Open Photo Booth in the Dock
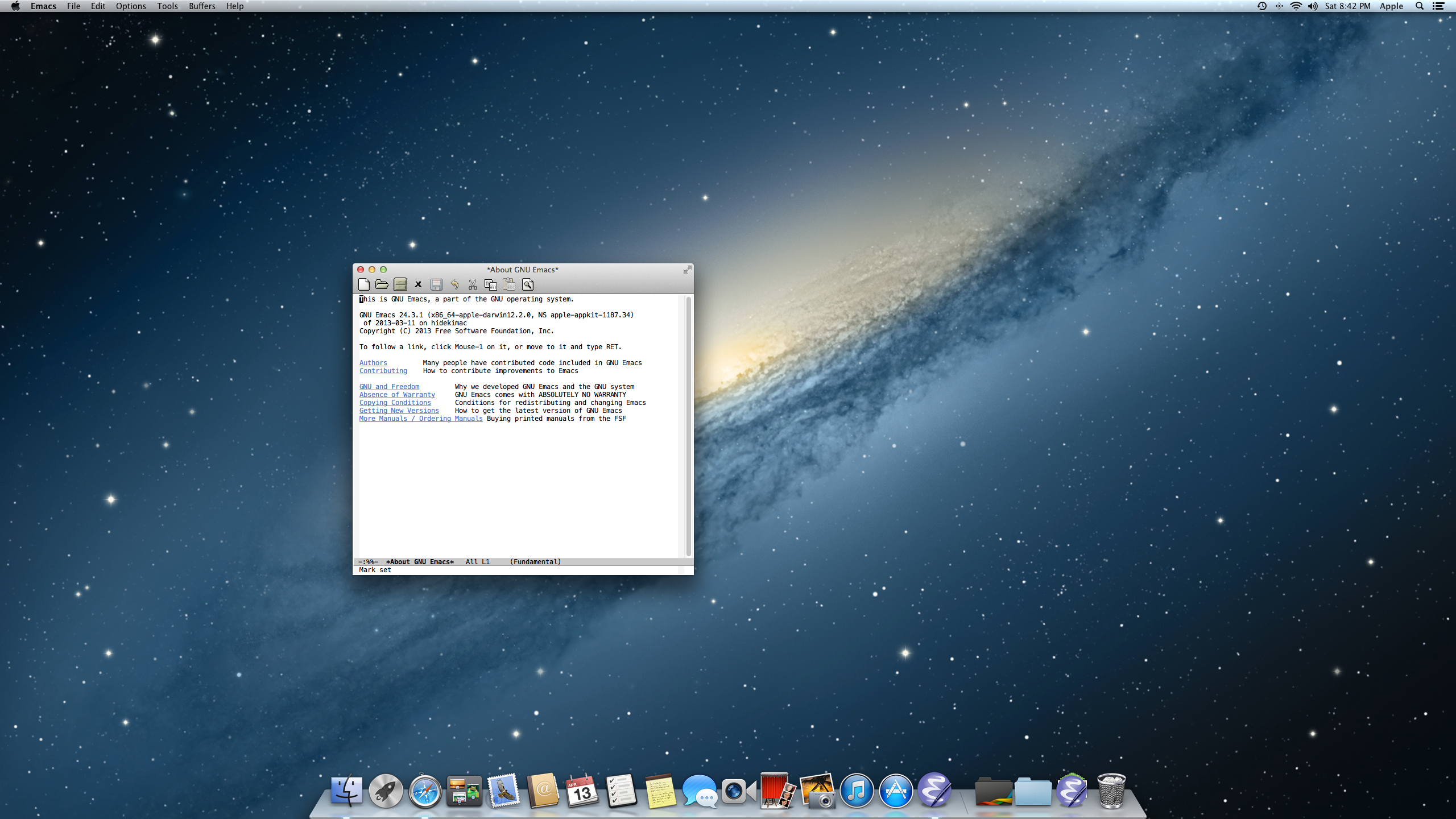1456x819 pixels. coord(778,791)
